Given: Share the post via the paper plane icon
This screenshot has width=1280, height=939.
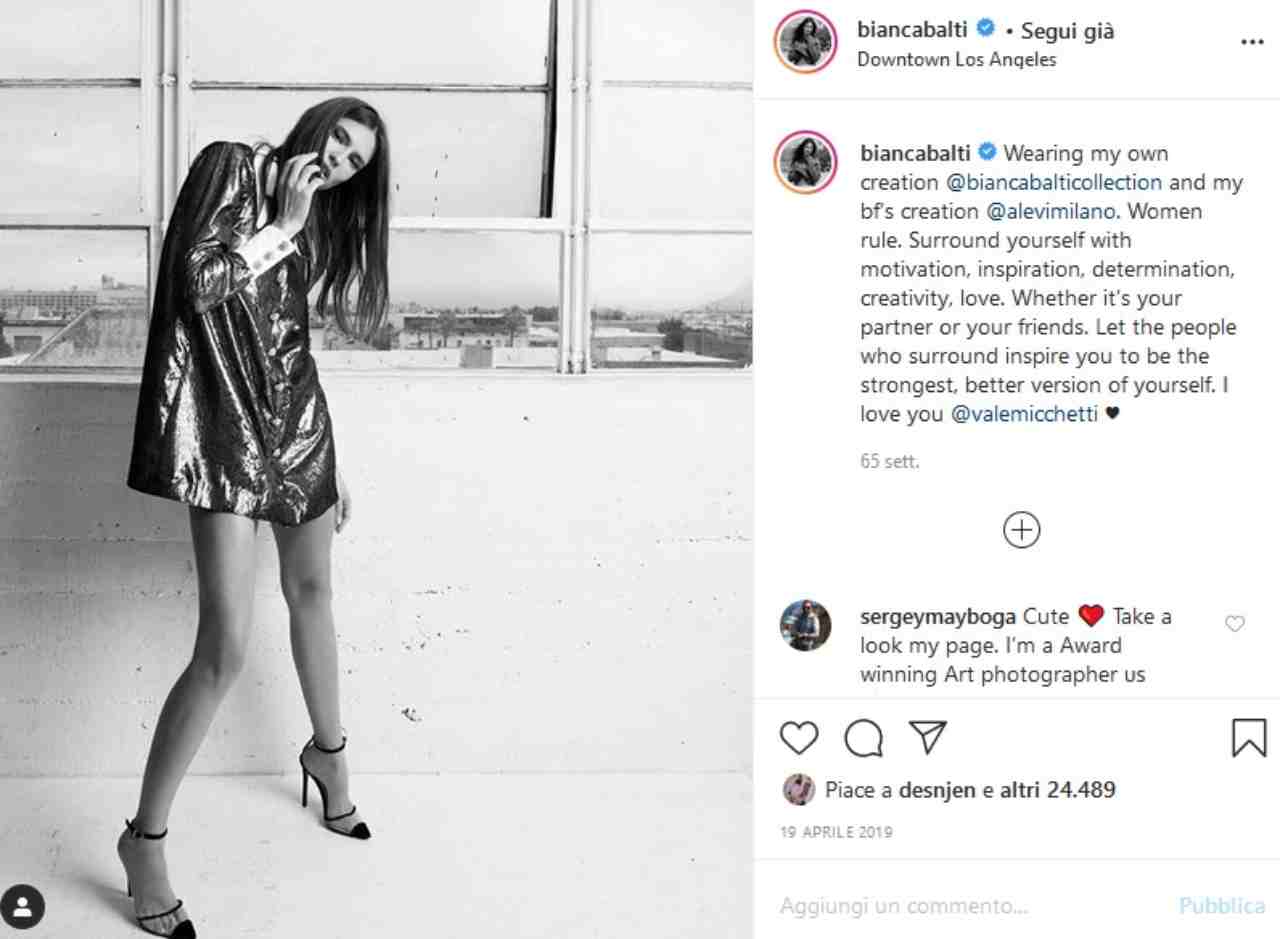Looking at the screenshot, I should [x=927, y=738].
